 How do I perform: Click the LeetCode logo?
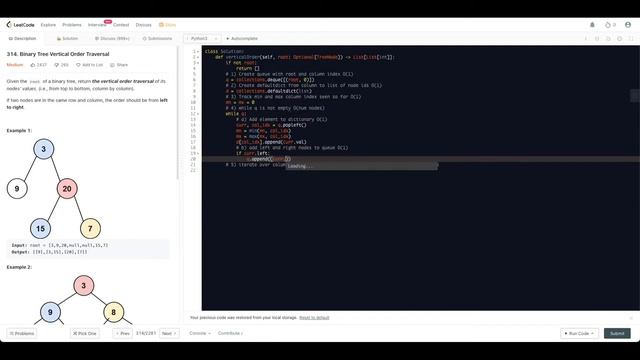click(x=20, y=25)
